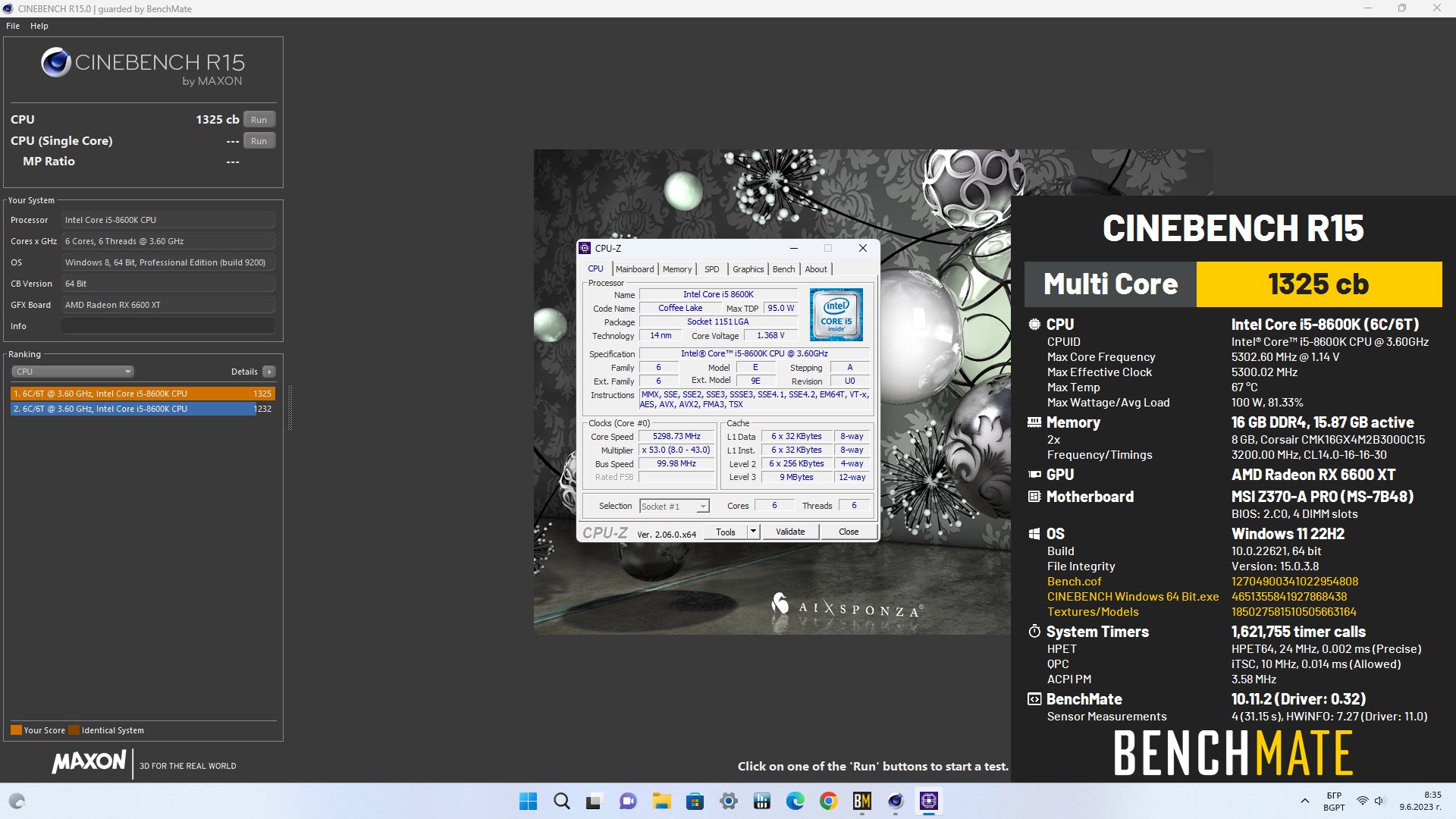
Task: Click the Intel Core i5 badge in CPU-Z
Action: [x=836, y=315]
